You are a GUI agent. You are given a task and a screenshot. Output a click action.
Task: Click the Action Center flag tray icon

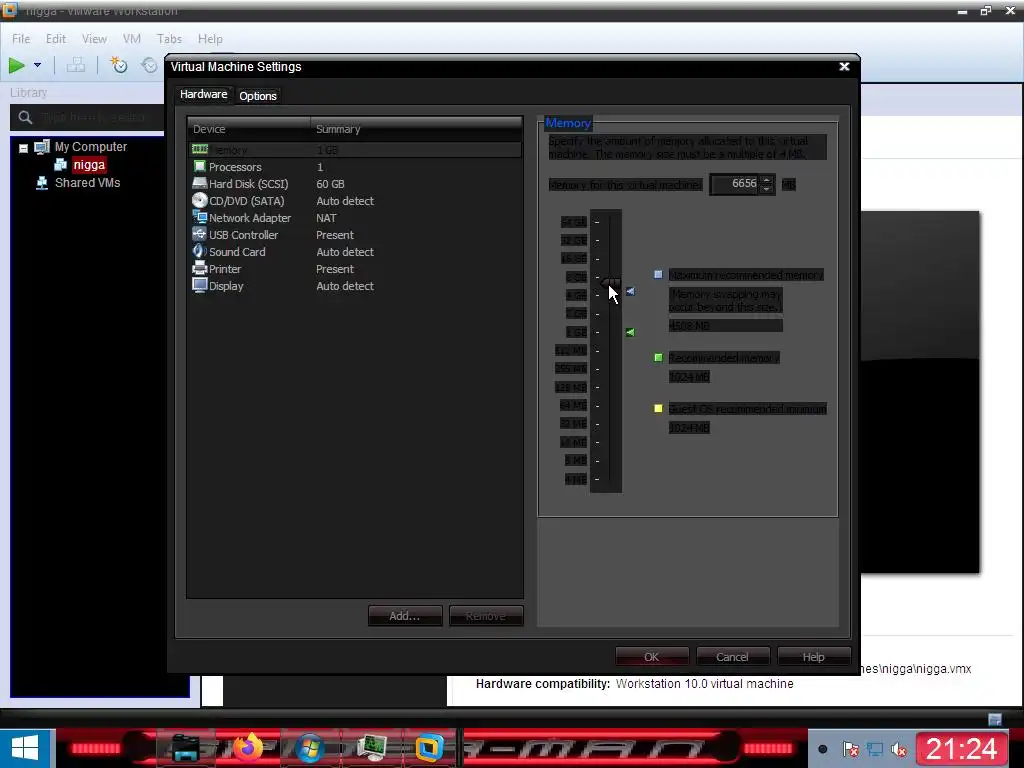850,749
